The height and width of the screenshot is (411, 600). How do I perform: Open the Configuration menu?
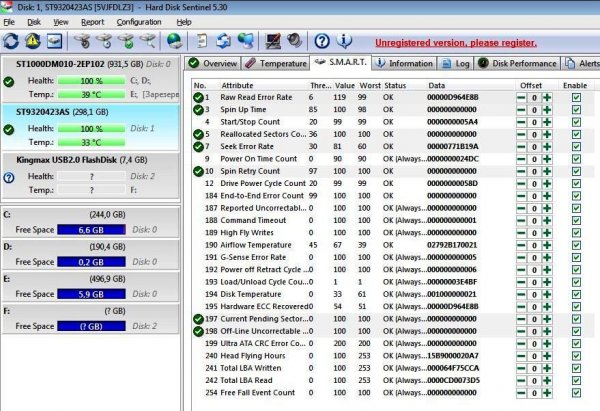(138, 21)
